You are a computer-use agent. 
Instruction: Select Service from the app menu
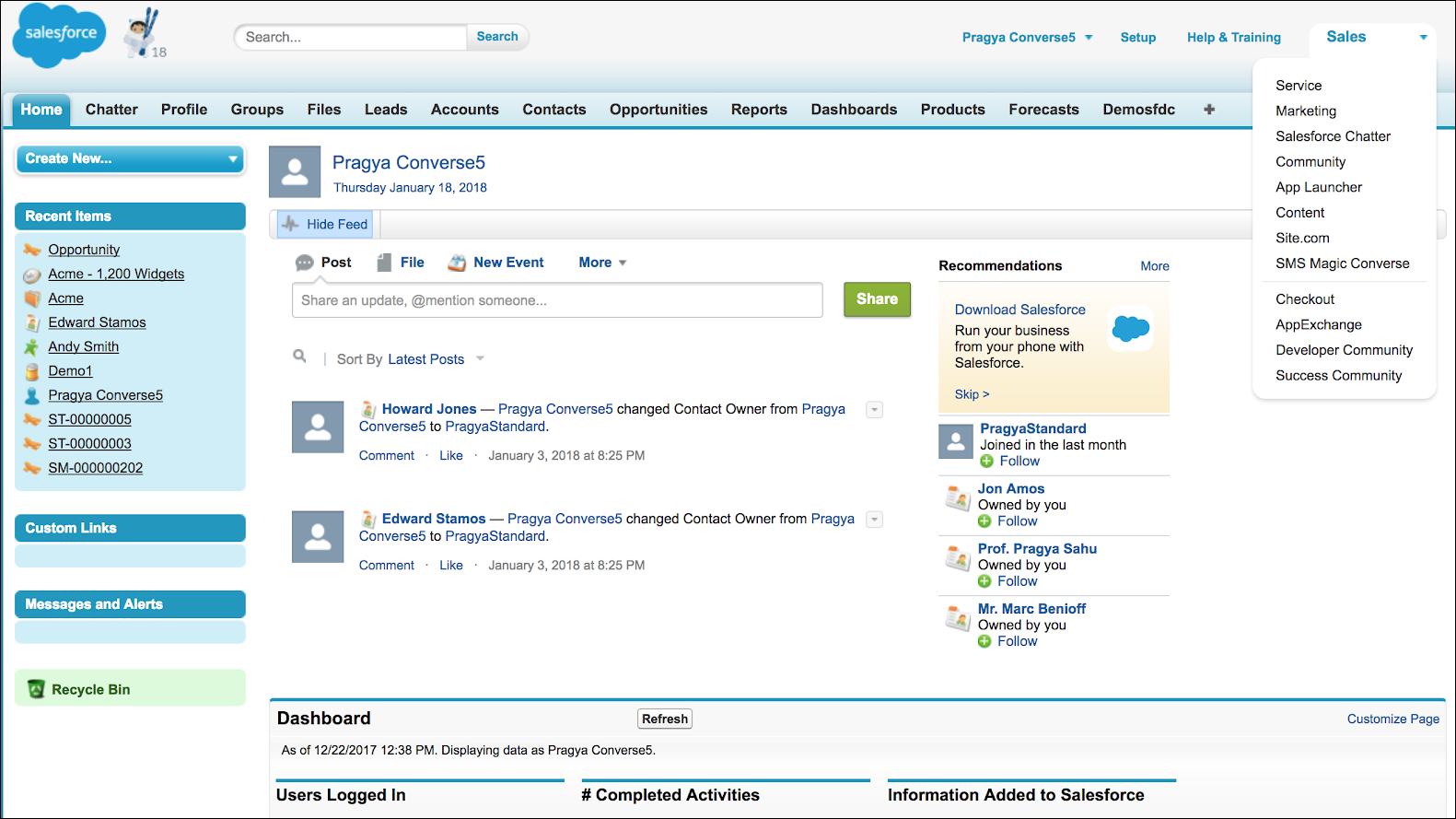[1299, 86]
